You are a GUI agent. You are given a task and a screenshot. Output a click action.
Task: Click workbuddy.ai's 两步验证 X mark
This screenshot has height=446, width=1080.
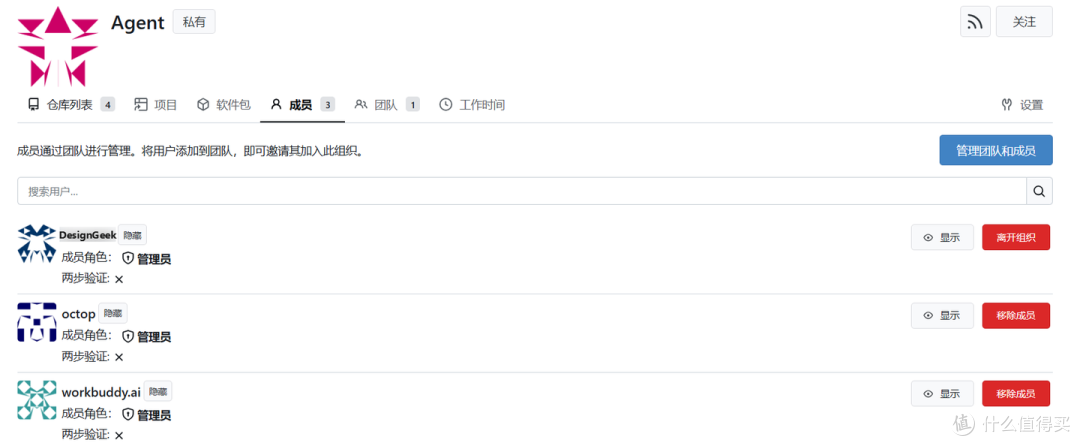tap(119, 436)
